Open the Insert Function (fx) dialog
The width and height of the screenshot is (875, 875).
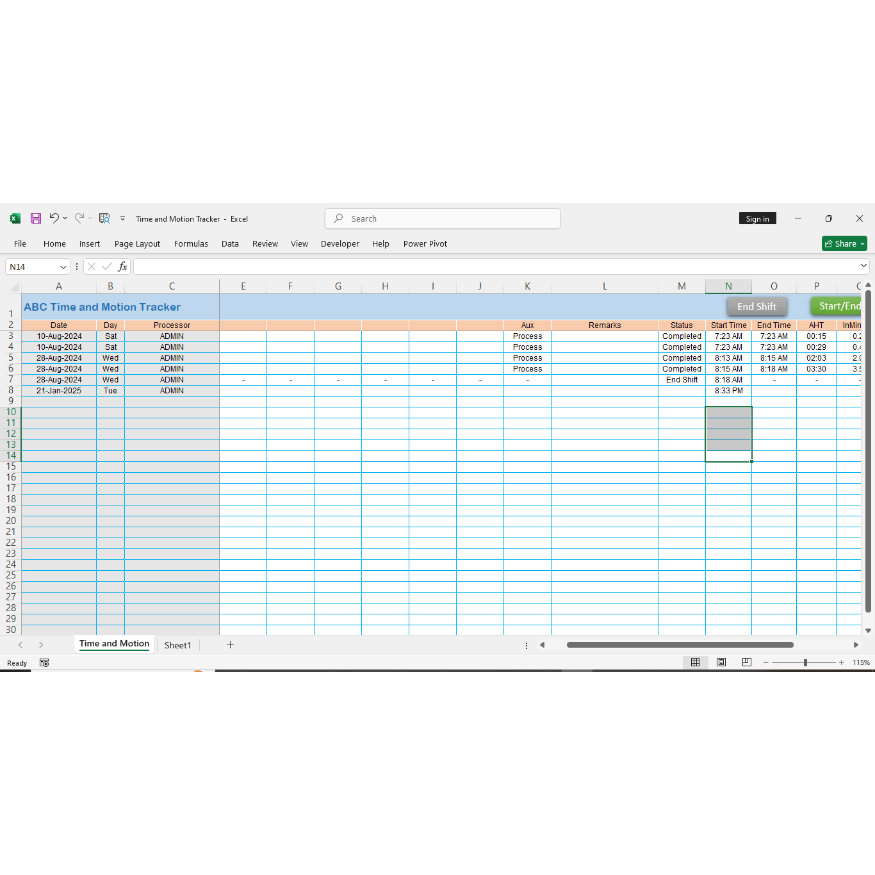click(122, 266)
